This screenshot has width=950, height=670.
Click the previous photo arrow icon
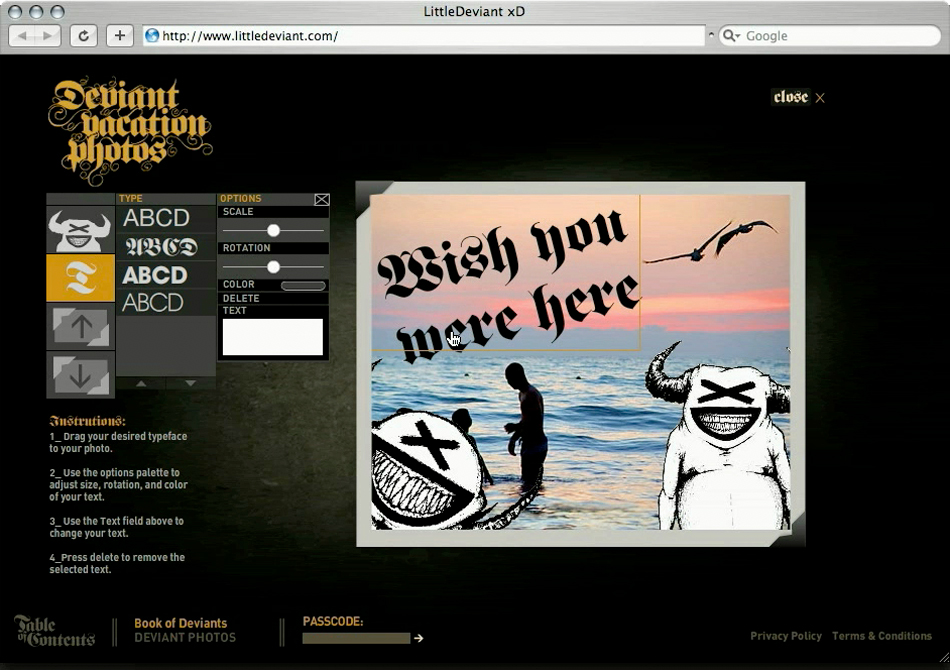[79, 327]
